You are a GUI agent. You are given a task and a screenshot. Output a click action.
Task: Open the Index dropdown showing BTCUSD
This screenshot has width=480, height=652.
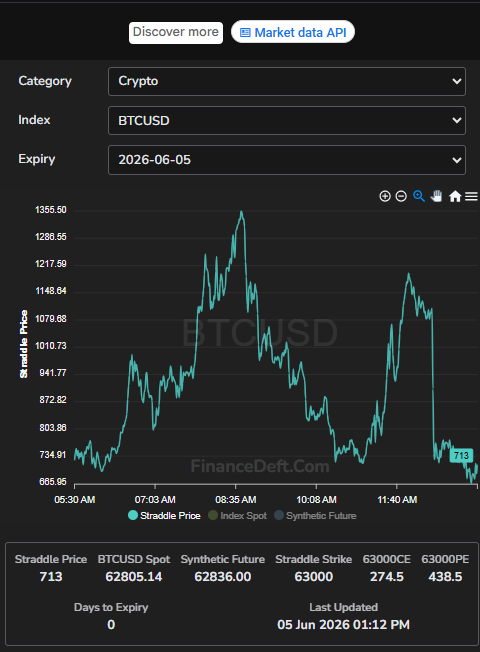coord(287,120)
